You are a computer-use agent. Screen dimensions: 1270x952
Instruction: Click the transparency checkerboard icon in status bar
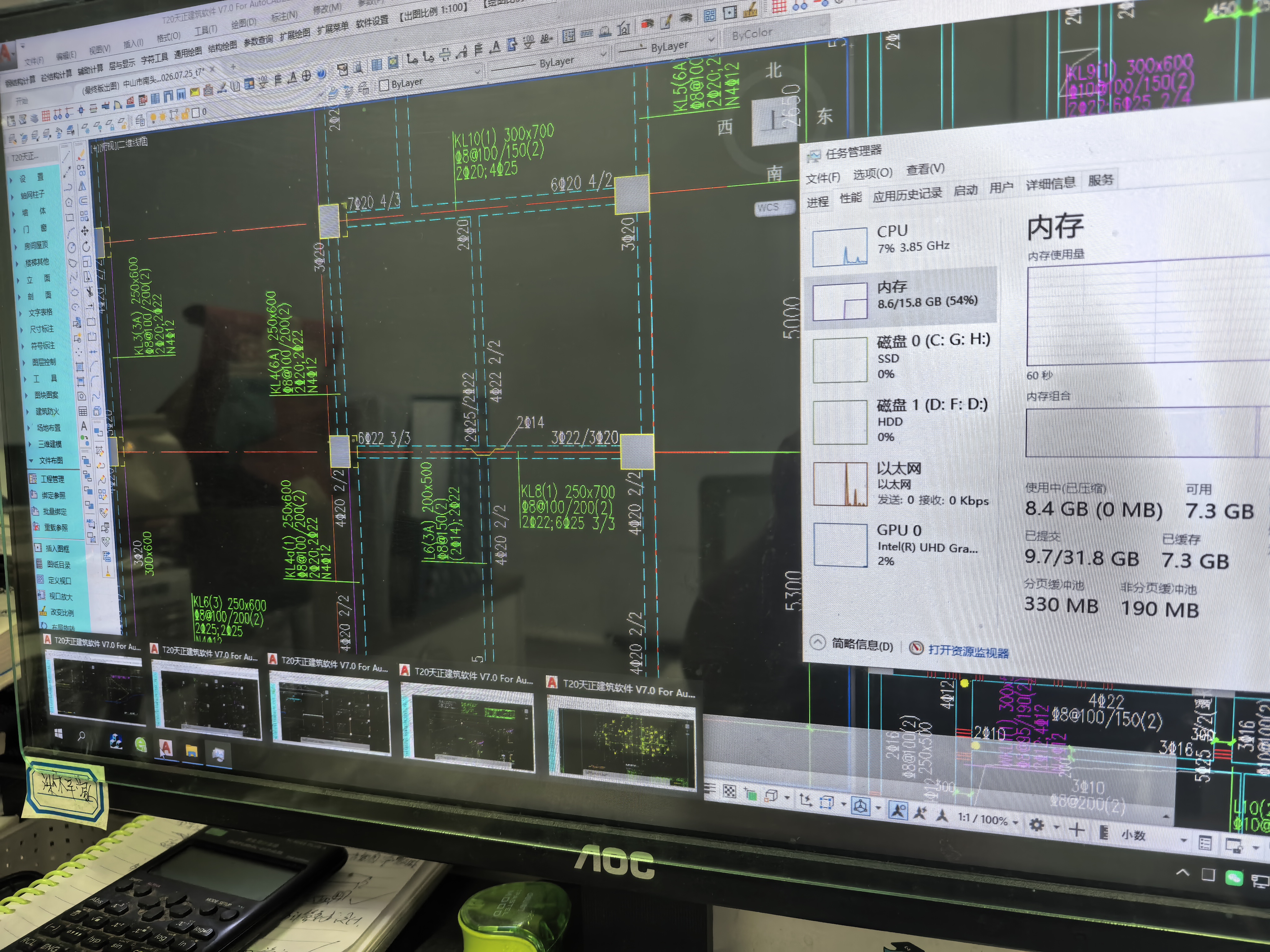[729, 792]
